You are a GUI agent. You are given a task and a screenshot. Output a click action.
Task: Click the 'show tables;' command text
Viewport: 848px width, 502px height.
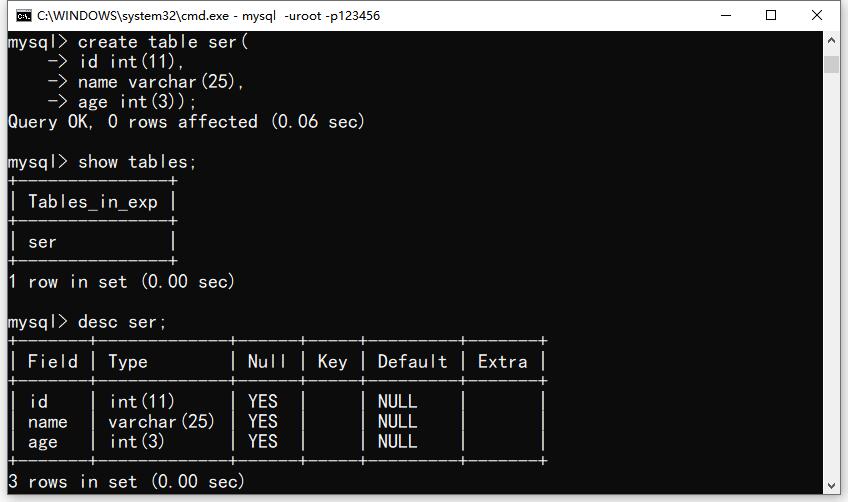(x=137, y=162)
